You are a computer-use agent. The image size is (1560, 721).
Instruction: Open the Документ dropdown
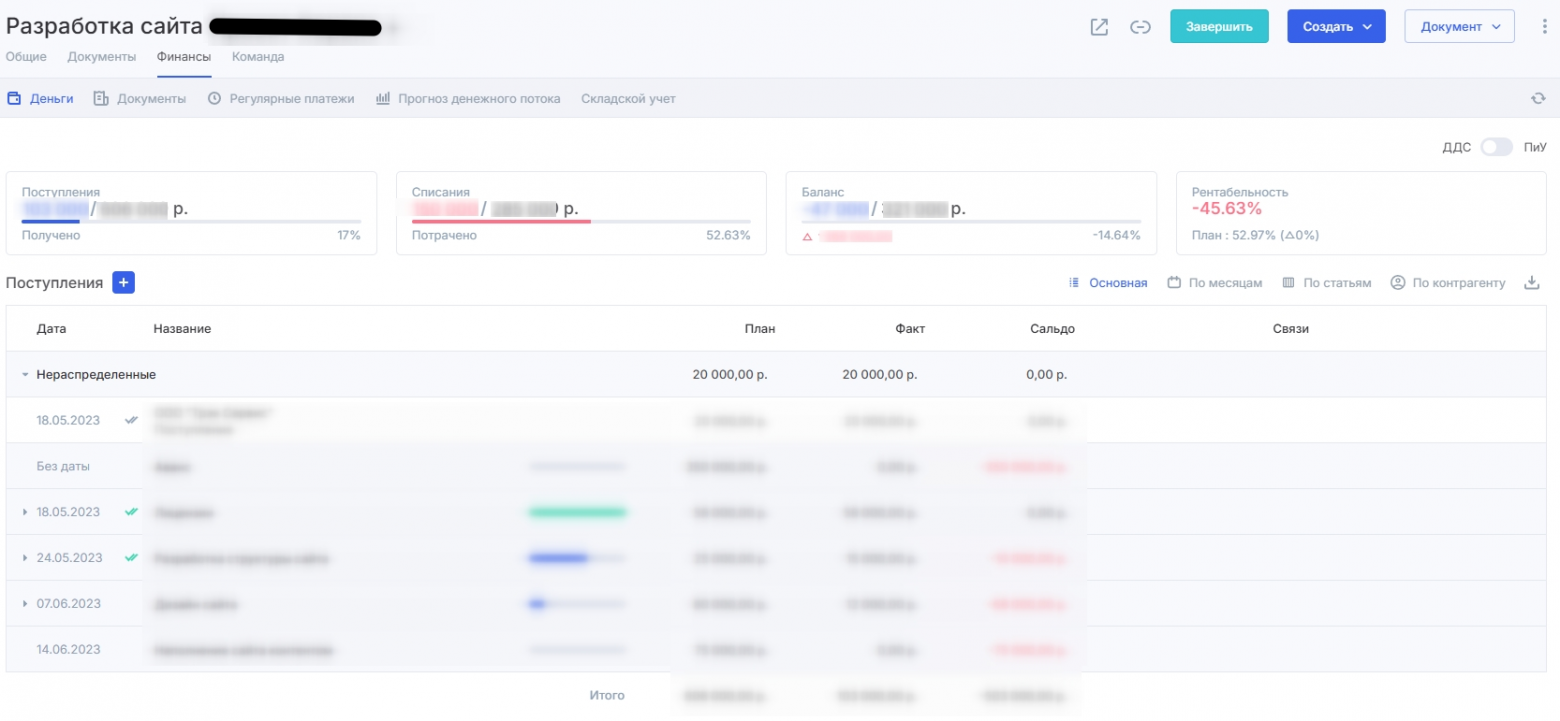pos(1460,27)
